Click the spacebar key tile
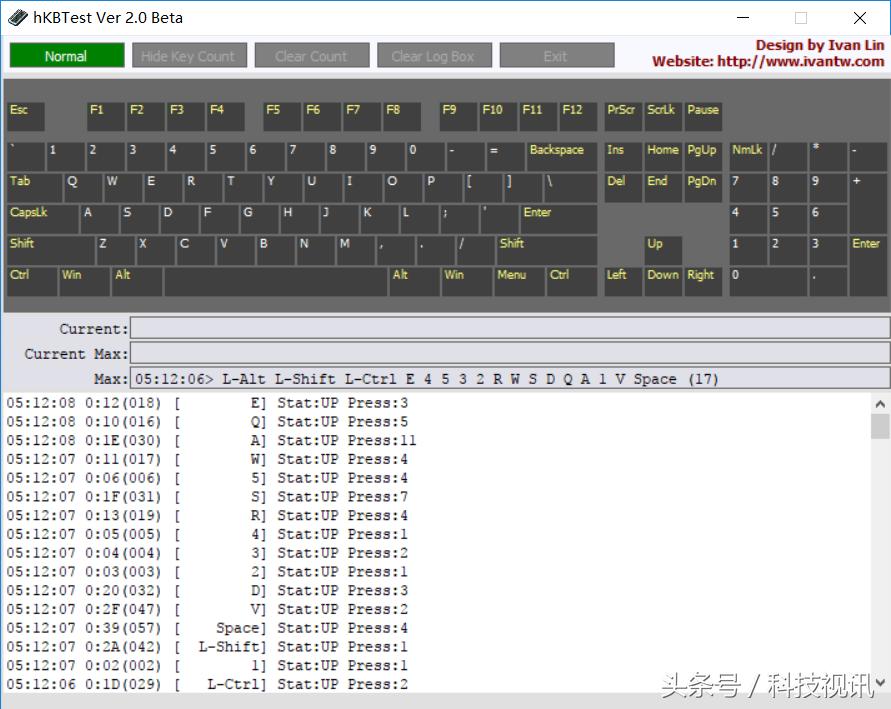 (276, 282)
